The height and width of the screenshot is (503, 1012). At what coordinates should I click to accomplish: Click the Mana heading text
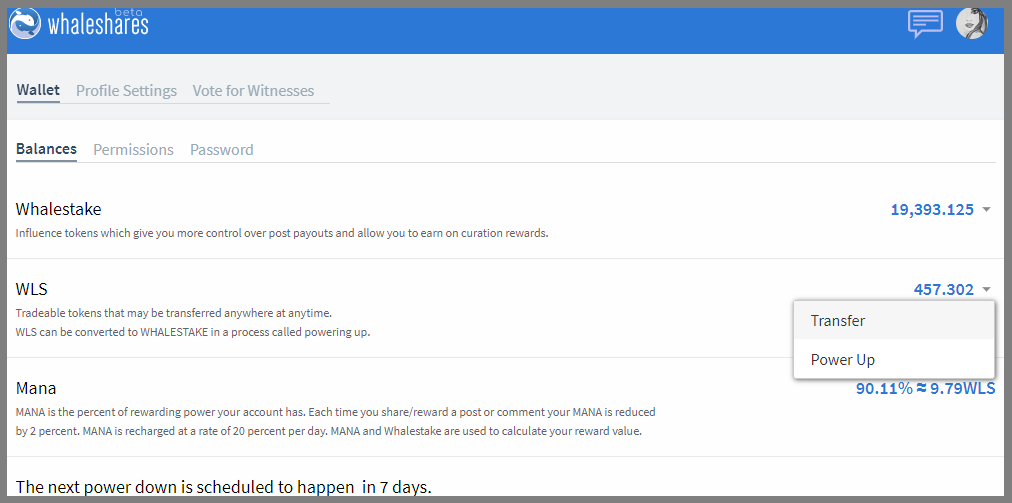[36, 388]
